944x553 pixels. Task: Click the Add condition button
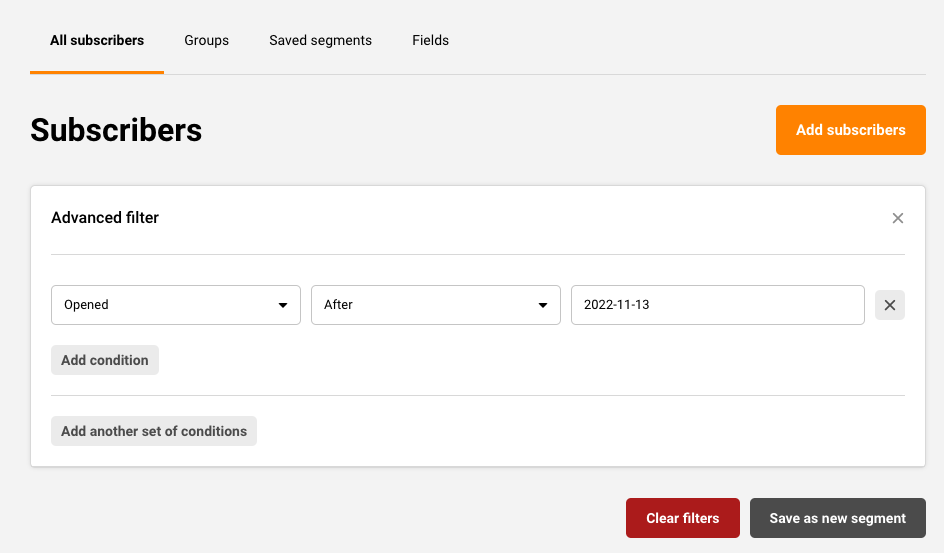click(x=105, y=360)
